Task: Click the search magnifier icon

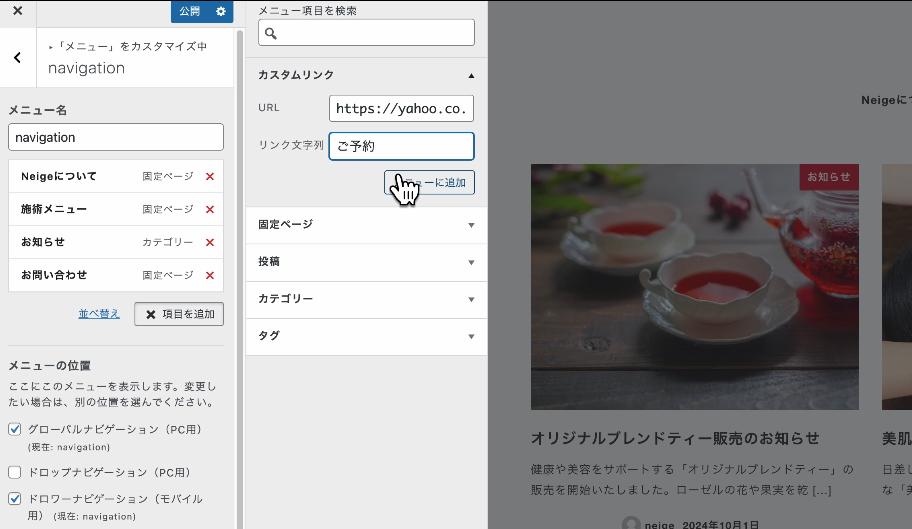Action: [x=270, y=33]
